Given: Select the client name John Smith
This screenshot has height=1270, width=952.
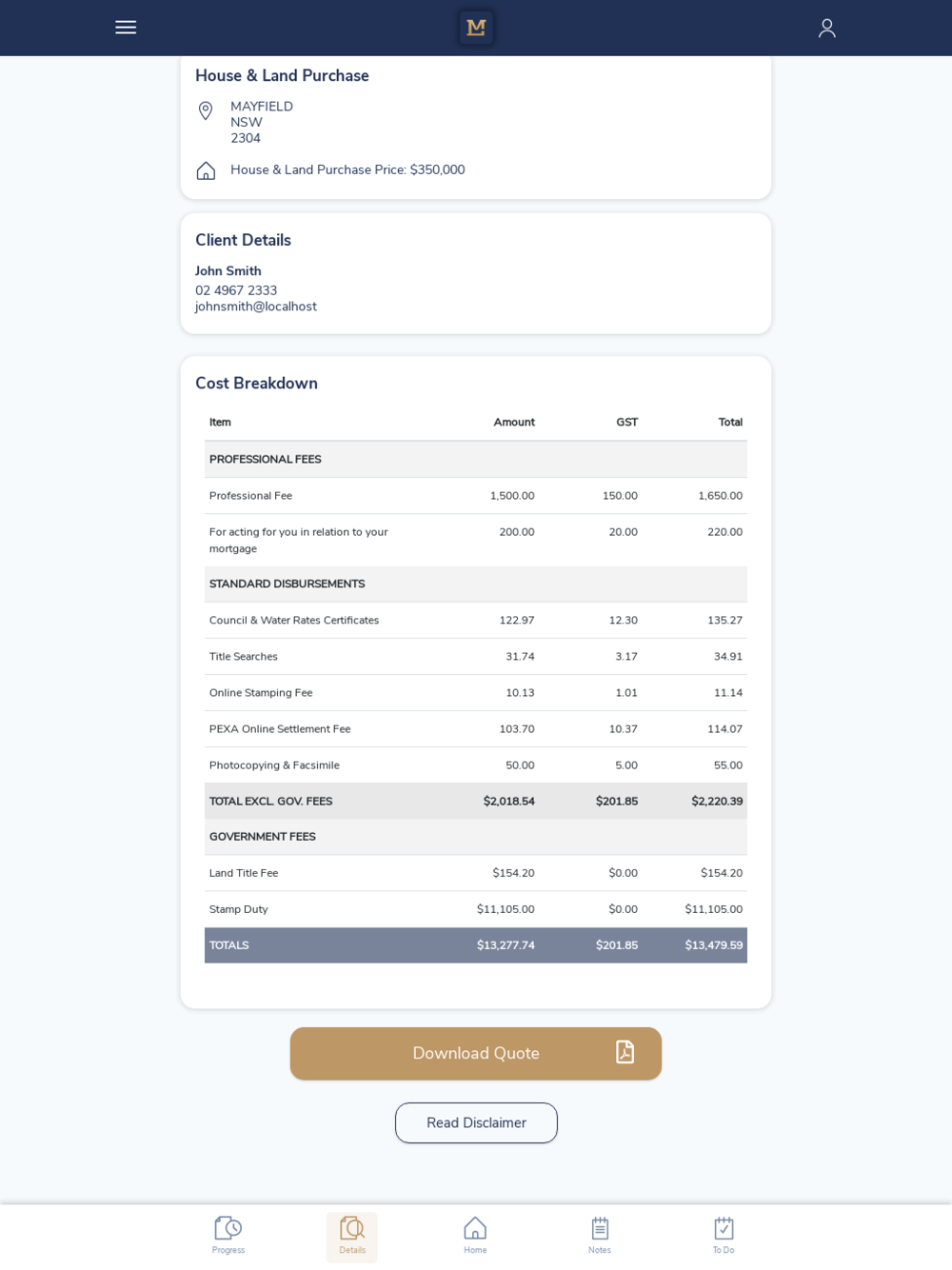Looking at the screenshot, I should pos(228,271).
